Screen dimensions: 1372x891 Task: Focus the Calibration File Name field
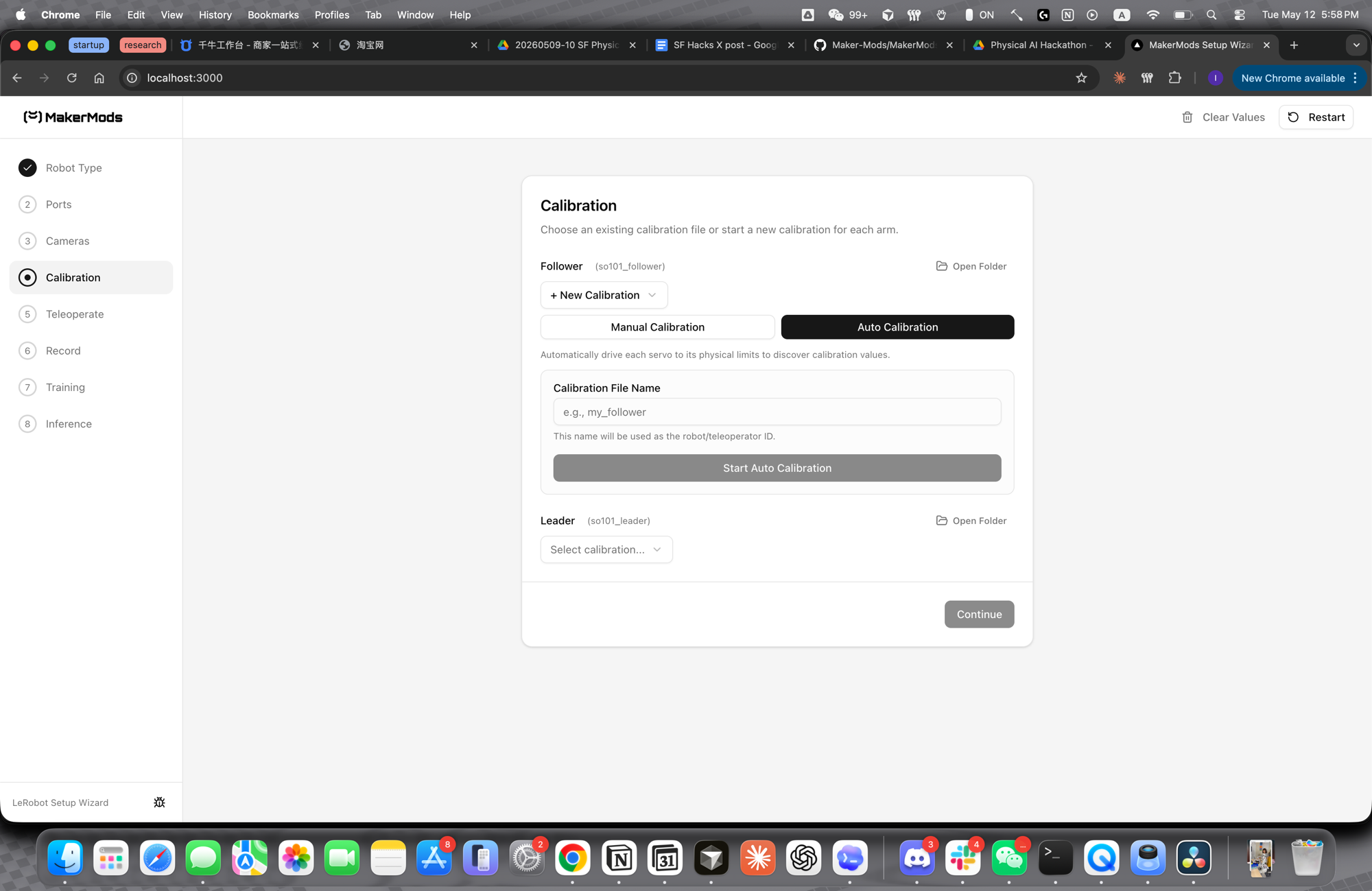pyautogui.click(x=777, y=412)
